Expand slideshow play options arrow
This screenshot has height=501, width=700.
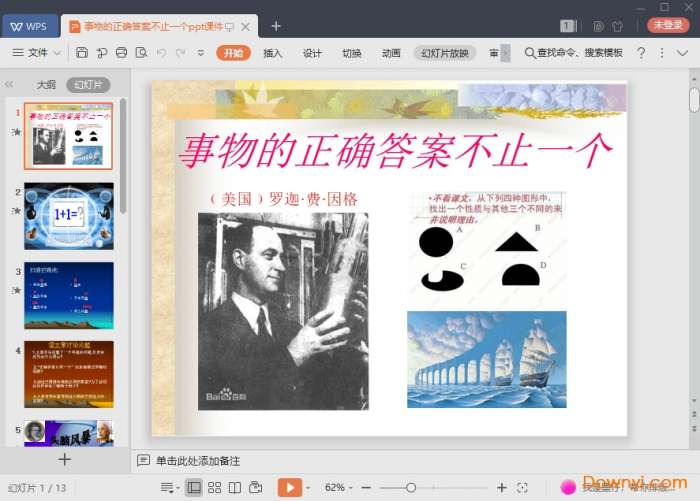coord(308,488)
